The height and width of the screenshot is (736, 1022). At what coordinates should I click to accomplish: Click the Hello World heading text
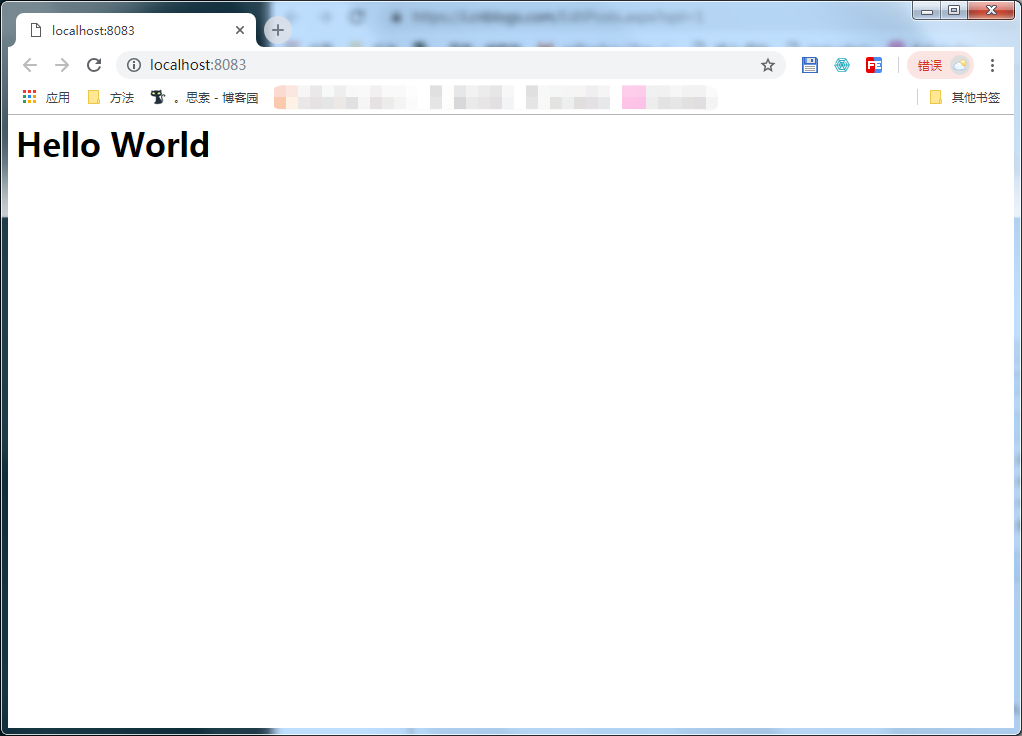(x=113, y=145)
